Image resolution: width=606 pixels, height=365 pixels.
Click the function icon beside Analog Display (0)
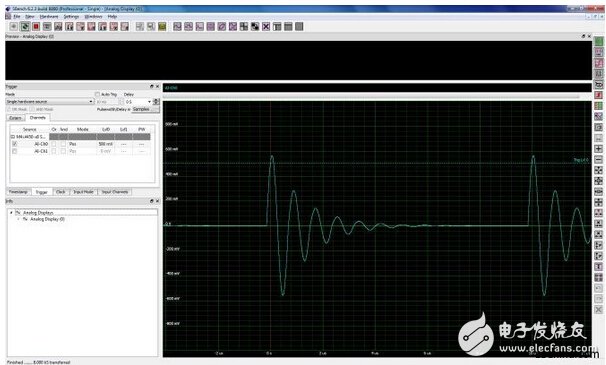pyautogui.click(x=25, y=219)
